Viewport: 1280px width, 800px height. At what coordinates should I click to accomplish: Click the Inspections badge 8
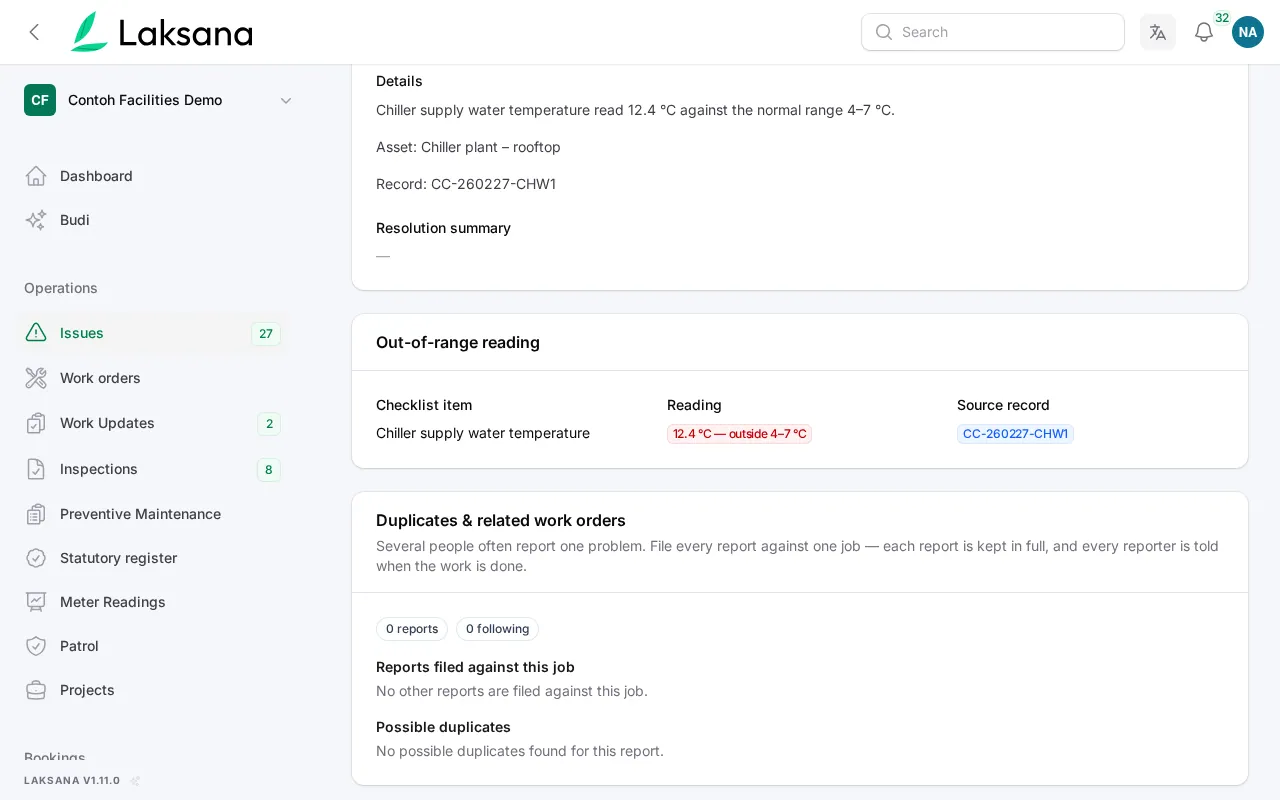click(x=269, y=470)
